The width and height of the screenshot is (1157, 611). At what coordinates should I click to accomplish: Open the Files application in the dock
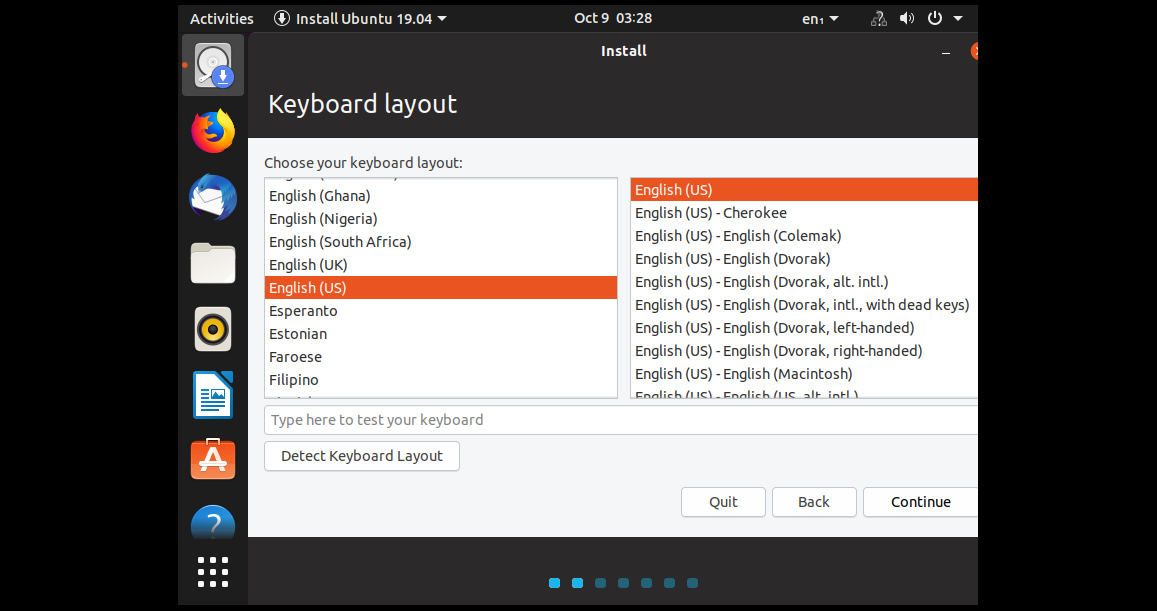(x=212, y=263)
